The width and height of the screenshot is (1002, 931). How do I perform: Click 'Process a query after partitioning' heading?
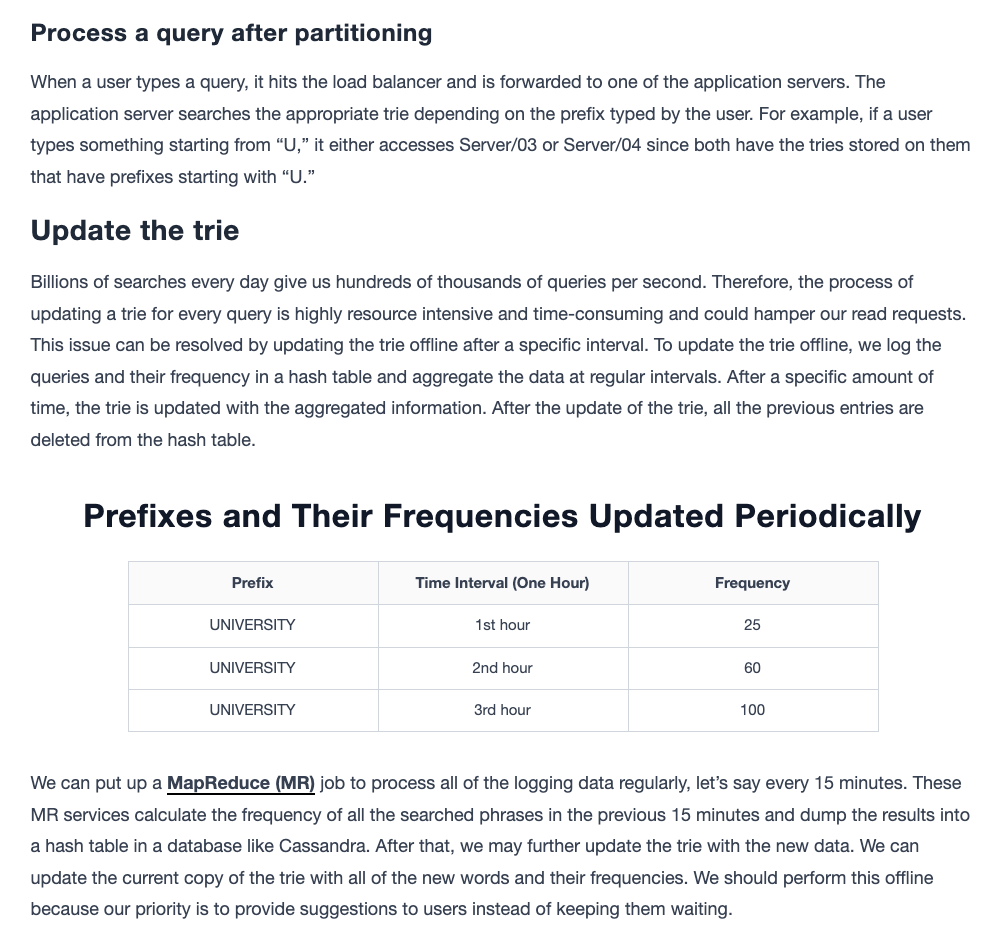(231, 33)
